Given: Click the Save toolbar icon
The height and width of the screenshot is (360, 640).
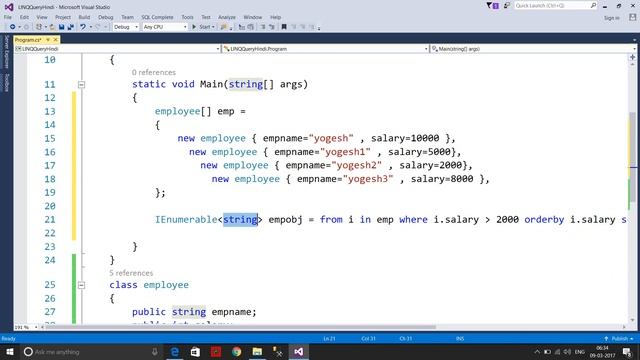Looking at the screenshot, I should (x=62, y=27).
